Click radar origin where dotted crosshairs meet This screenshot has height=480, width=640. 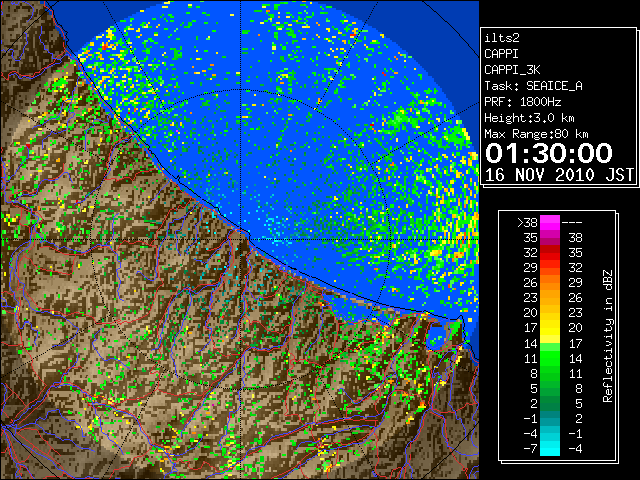tap(241, 240)
